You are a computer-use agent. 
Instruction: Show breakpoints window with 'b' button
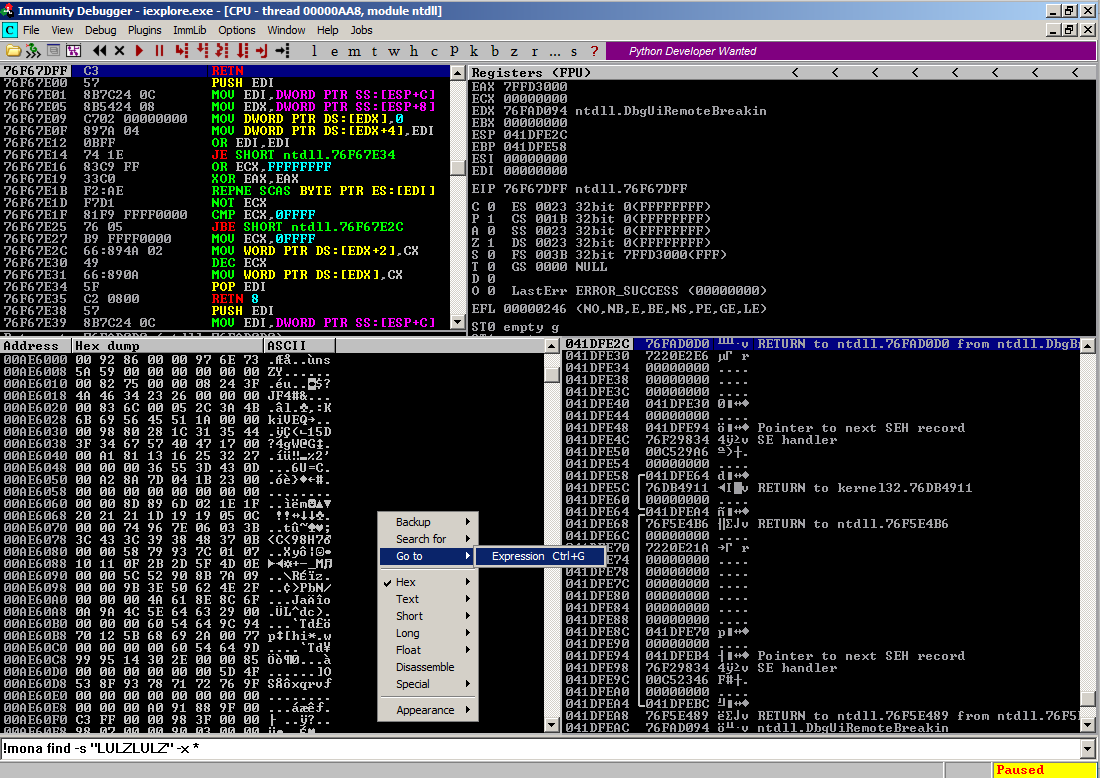tap(495, 50)
